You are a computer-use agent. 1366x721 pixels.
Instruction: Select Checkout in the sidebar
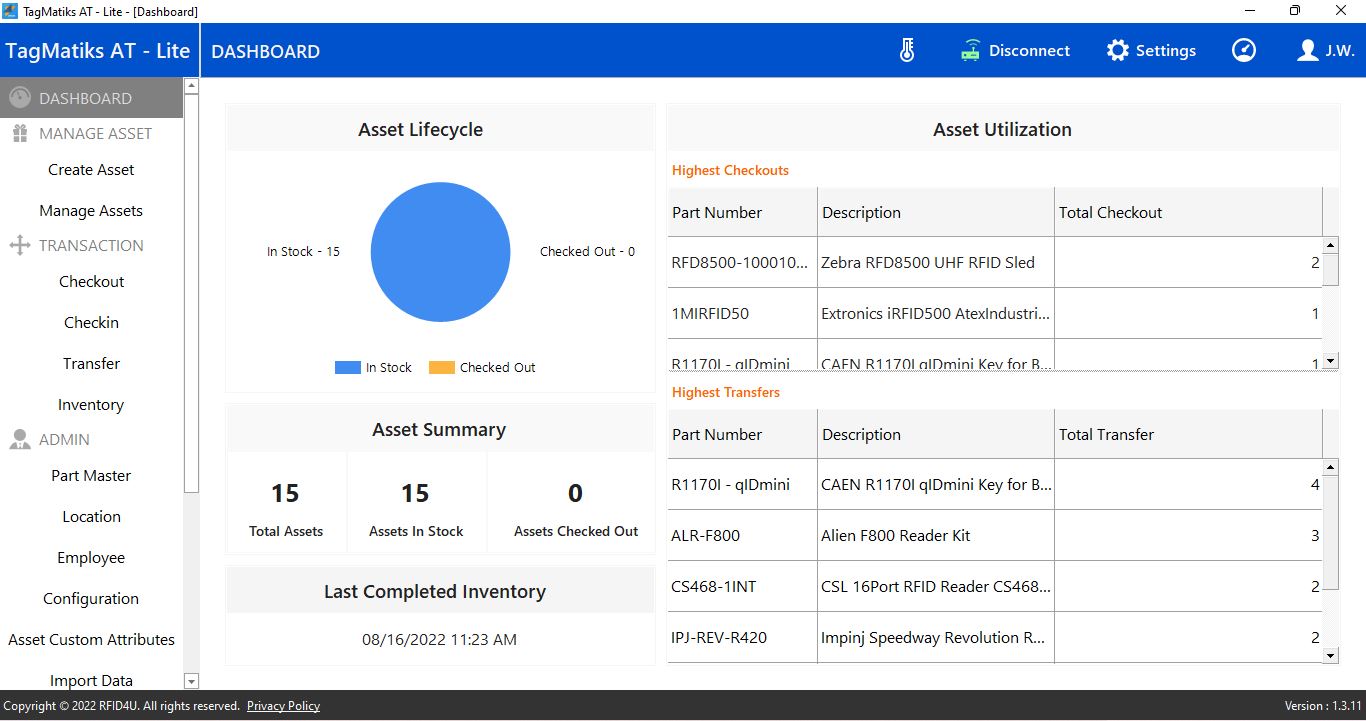pyautogui.click(x=91, y=282)
